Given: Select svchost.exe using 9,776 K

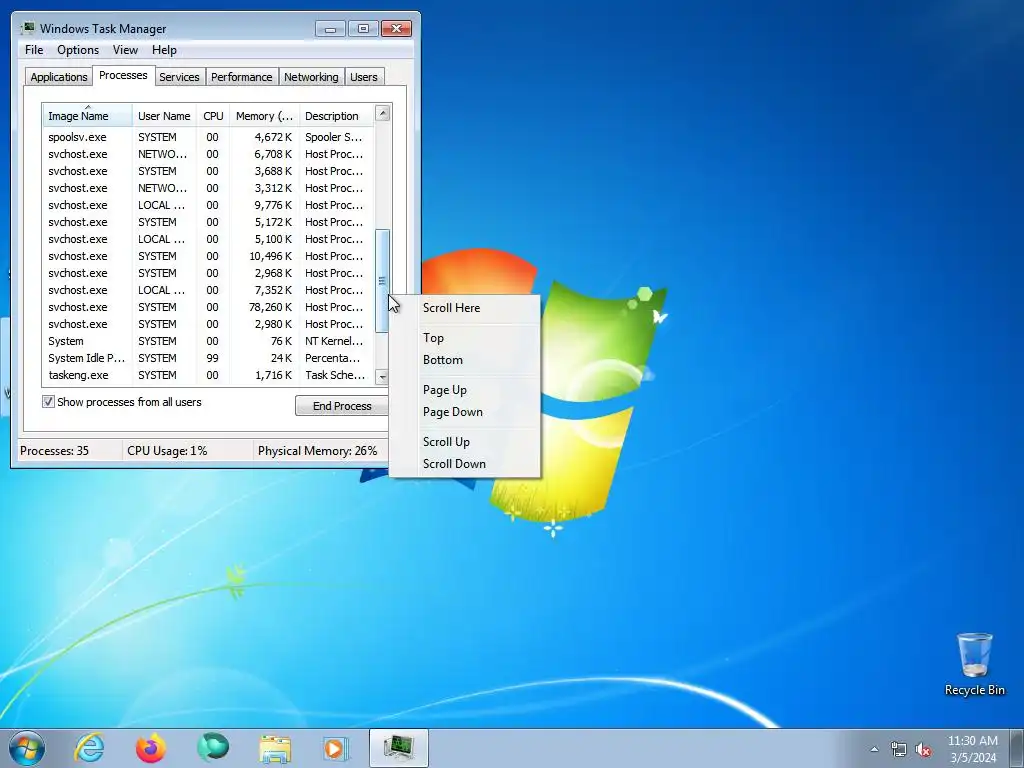Looking at the screenshot, I should point(208,205).
